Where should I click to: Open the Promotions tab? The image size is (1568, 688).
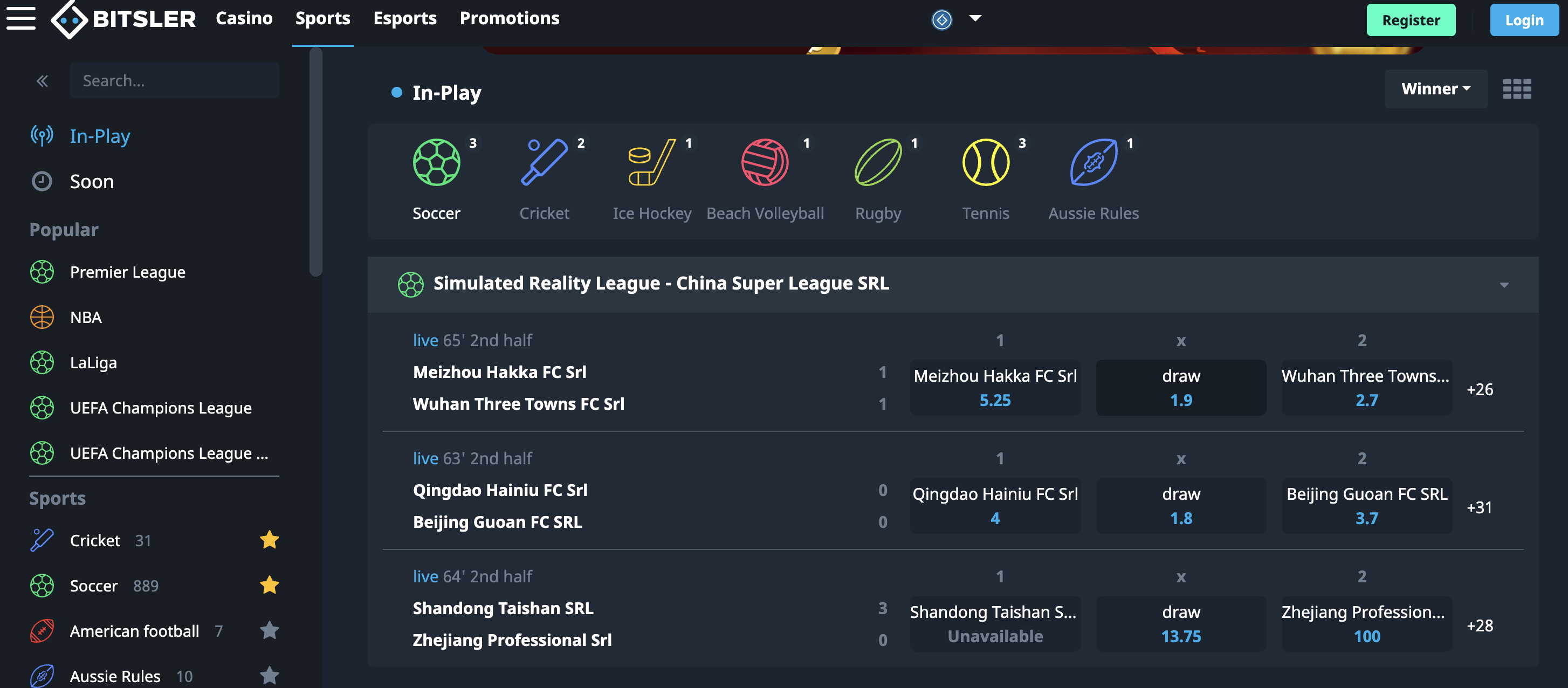coord(510,18)
